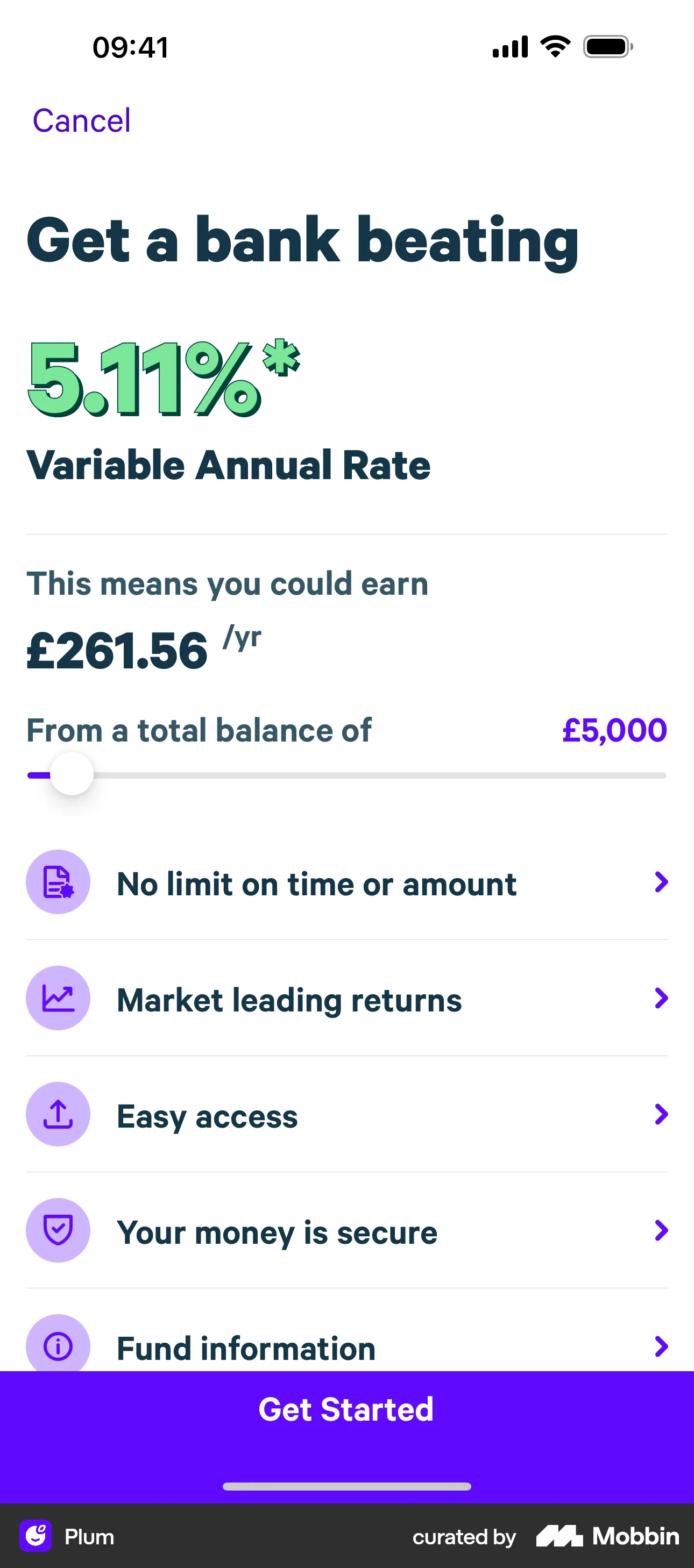Viewport: 694px width, 1568px height.
Task: Tap the Cancel link
Action: (82, 120)
